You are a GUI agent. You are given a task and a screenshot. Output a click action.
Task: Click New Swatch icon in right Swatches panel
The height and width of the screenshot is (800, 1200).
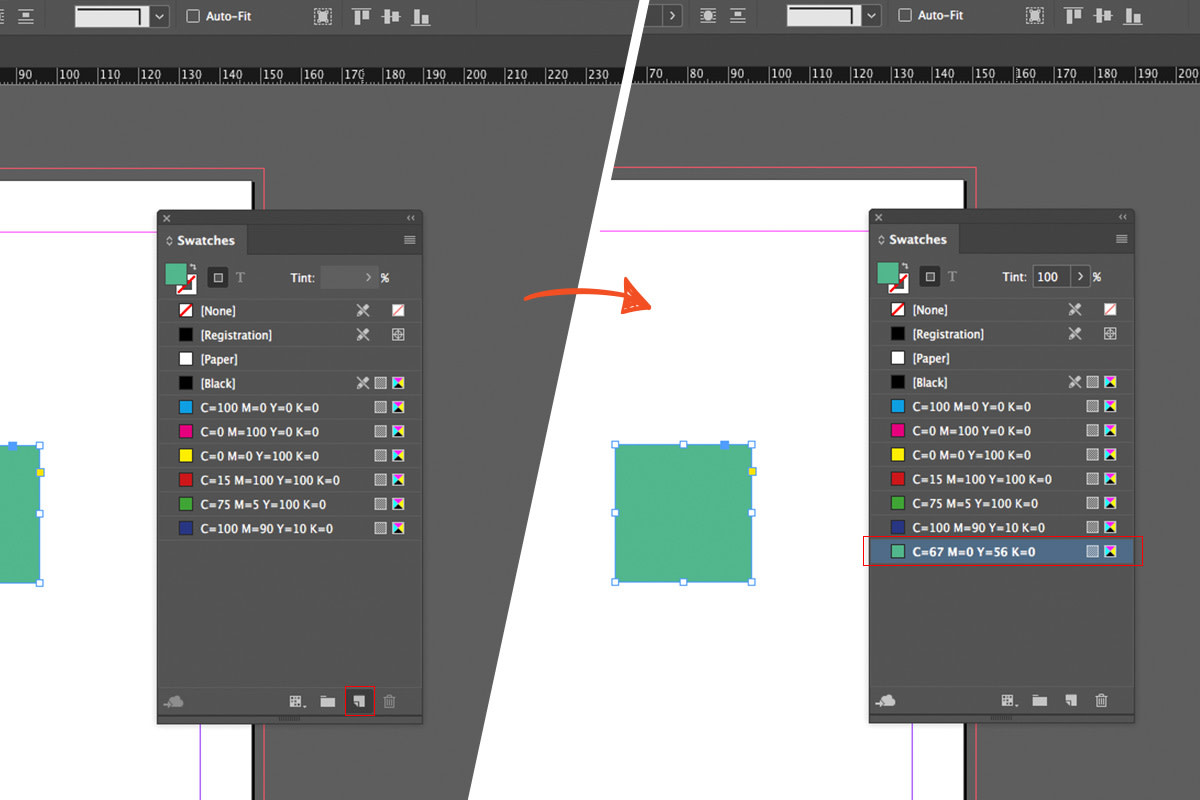pyautogui.click(x=1071, y=701)
